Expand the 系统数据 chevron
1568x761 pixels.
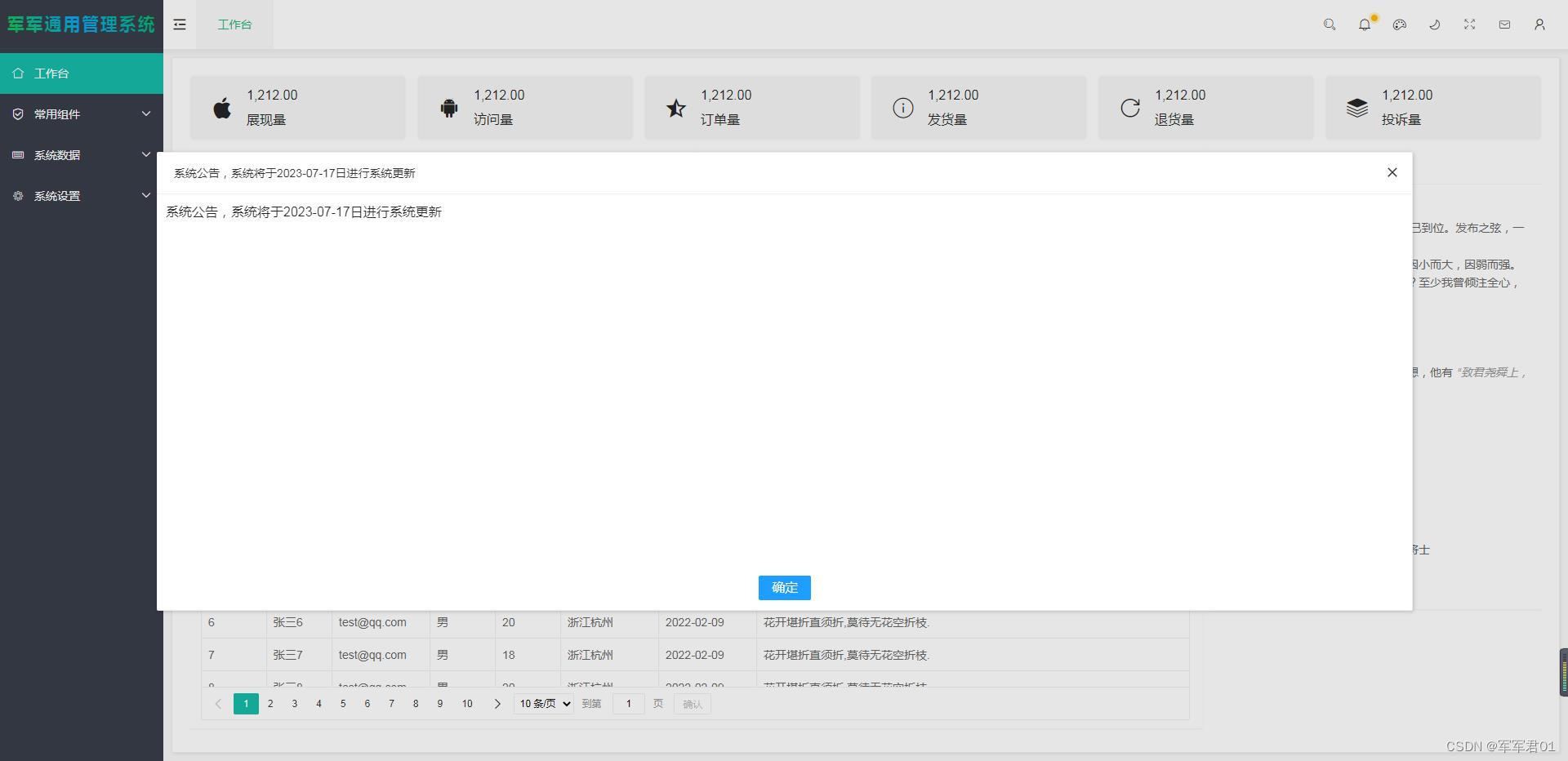pos(146,154)
